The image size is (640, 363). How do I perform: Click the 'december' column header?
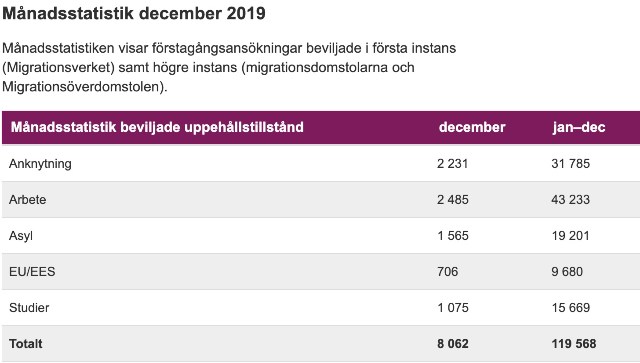click(x=472, y=127)
